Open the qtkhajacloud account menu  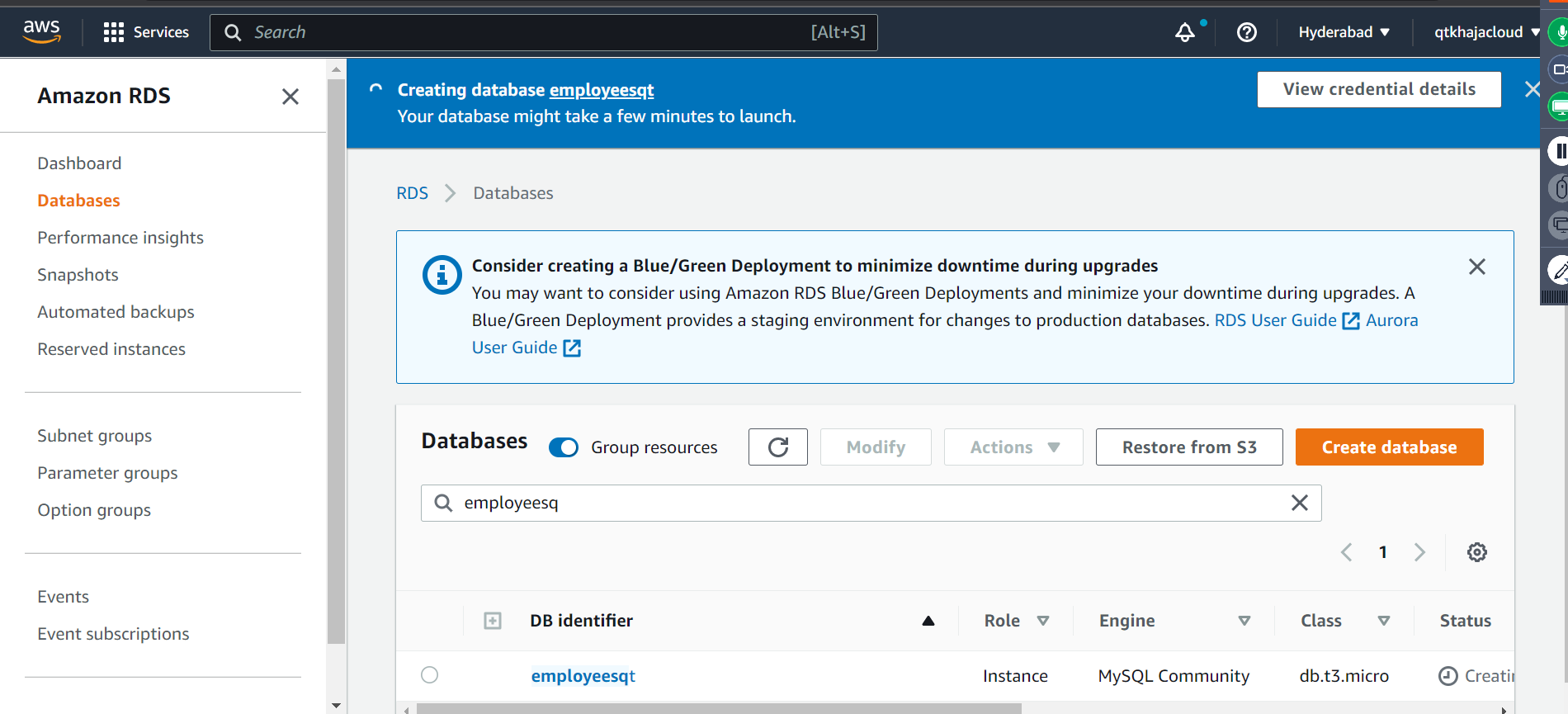pos(1487,32)
